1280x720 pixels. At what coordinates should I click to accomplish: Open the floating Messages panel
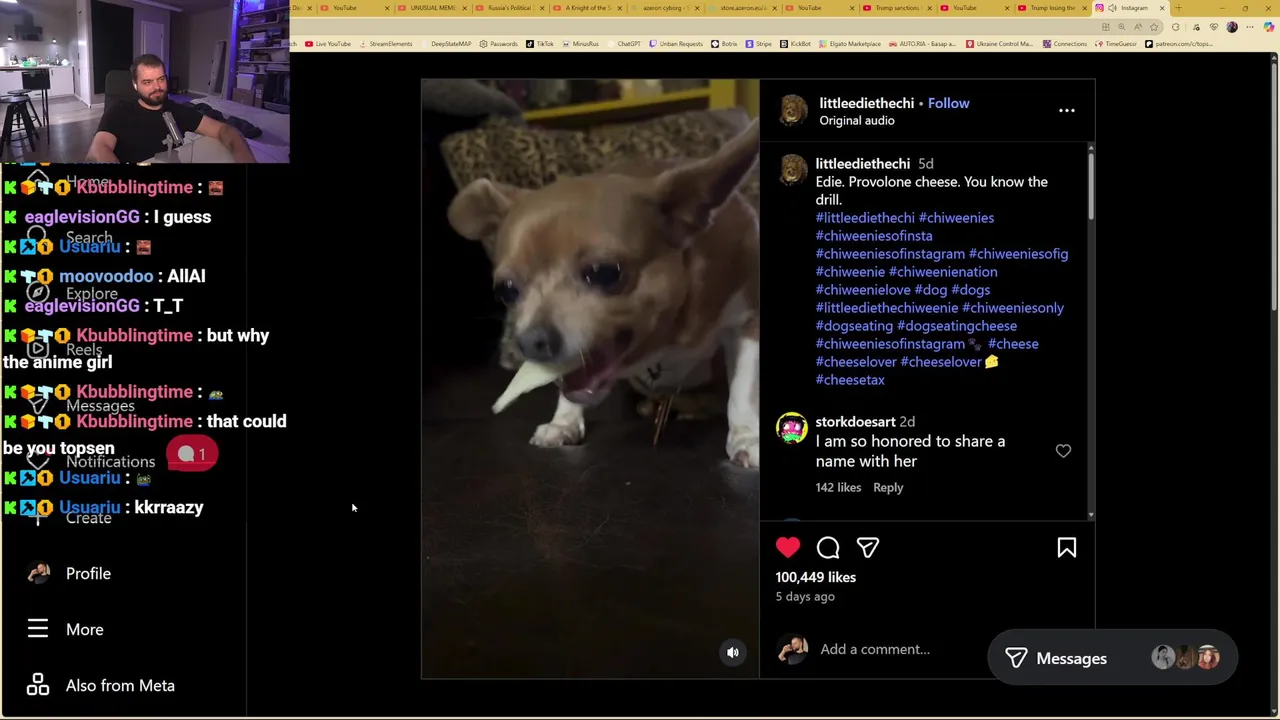click(x=1112, y=658)
